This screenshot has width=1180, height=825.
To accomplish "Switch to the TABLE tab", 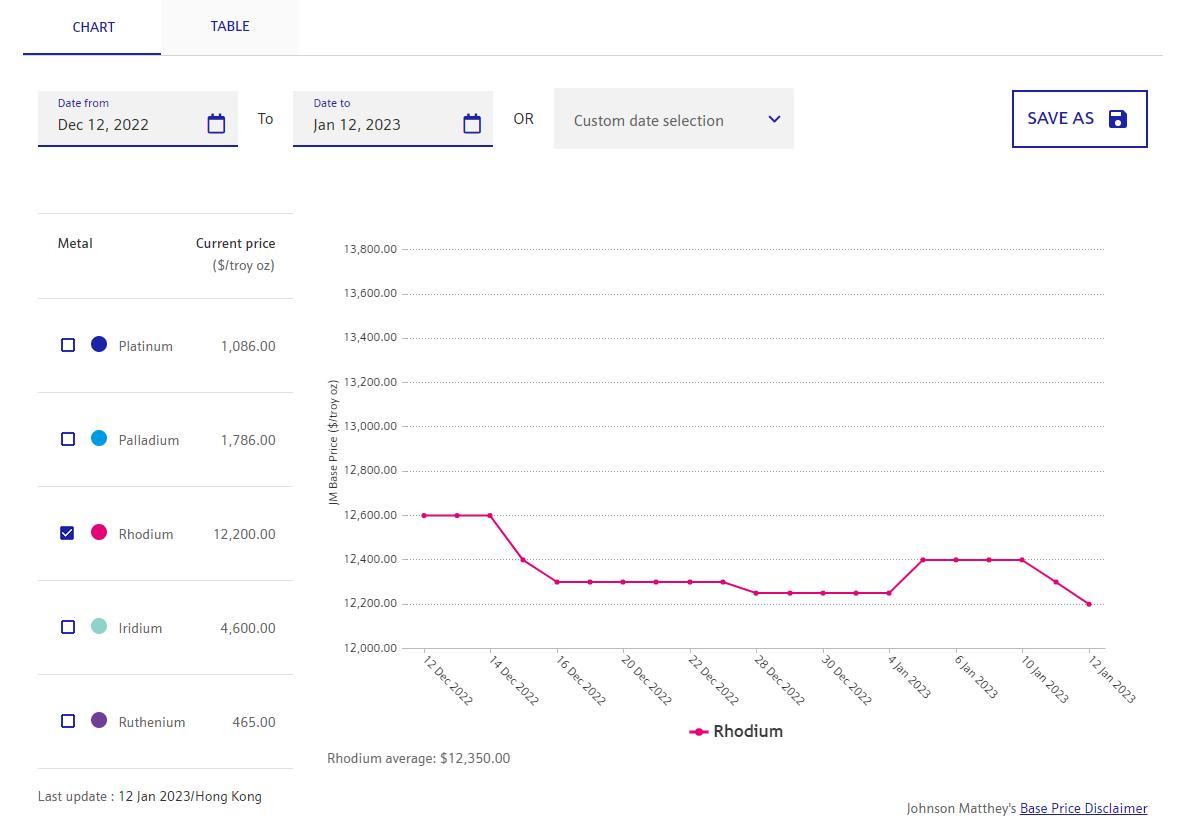I will point(230,27).
